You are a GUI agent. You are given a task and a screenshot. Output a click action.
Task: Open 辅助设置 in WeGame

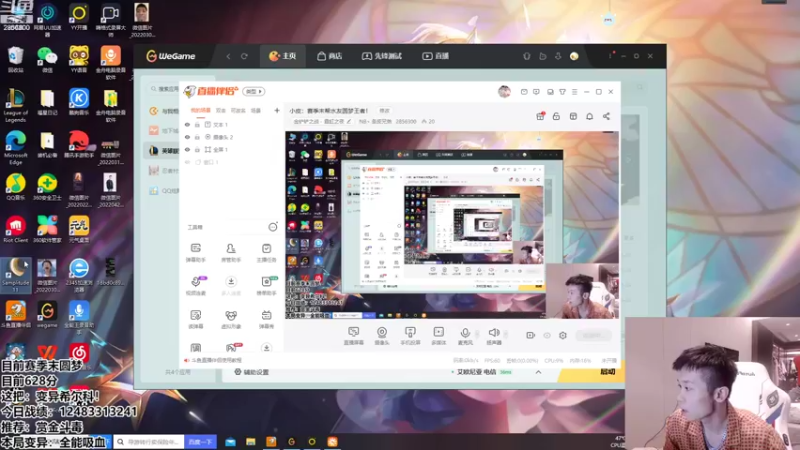252,372
